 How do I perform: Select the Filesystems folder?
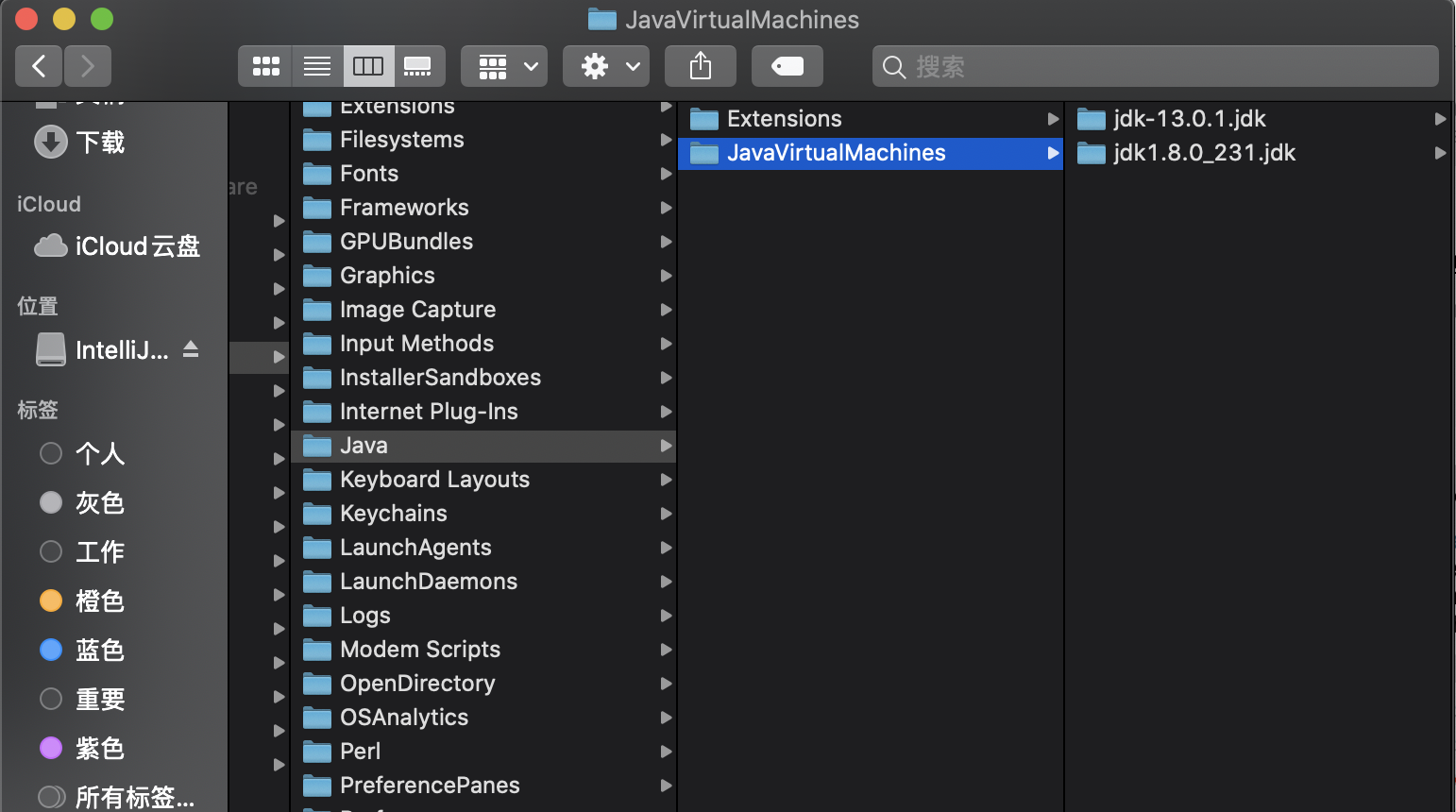[x=483, y=140]
